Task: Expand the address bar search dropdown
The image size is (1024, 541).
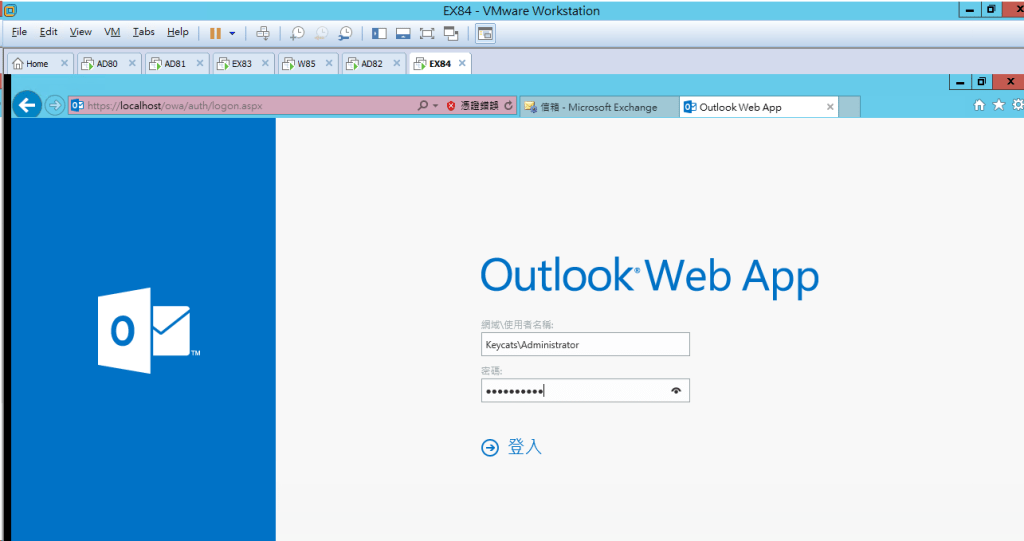Action: tap(436, 105)
